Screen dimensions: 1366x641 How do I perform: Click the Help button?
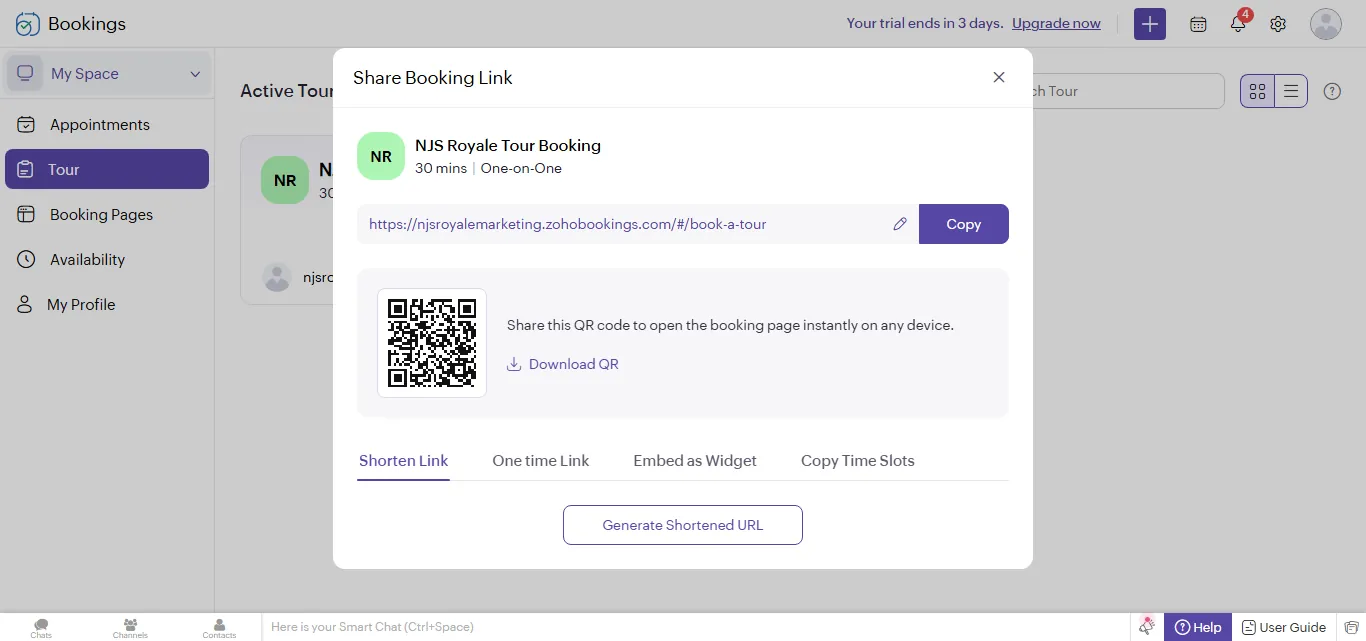[1198, 627]
